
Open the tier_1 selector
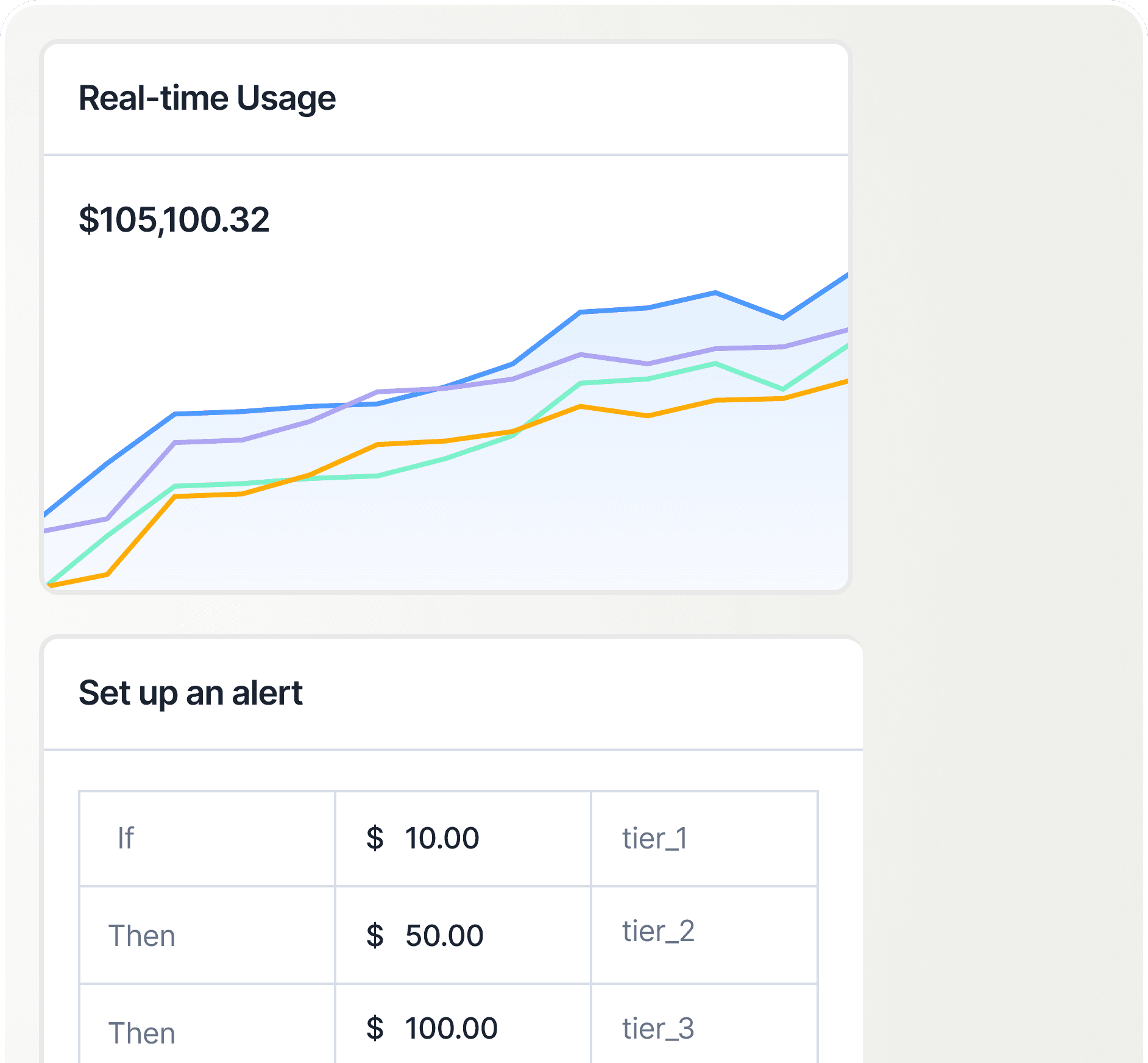tap(654, 838)
